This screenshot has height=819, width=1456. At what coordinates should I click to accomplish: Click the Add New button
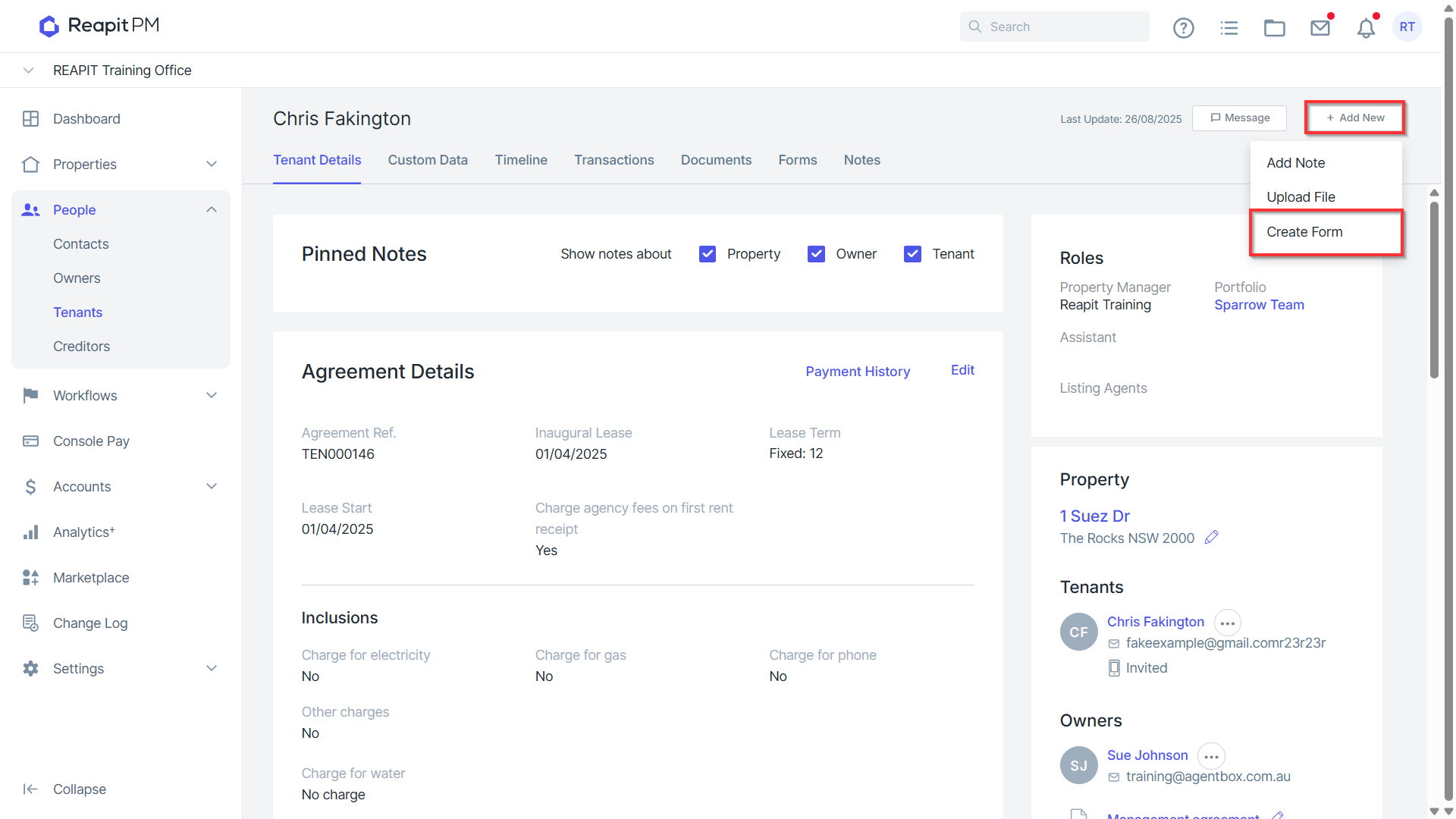1355,118
